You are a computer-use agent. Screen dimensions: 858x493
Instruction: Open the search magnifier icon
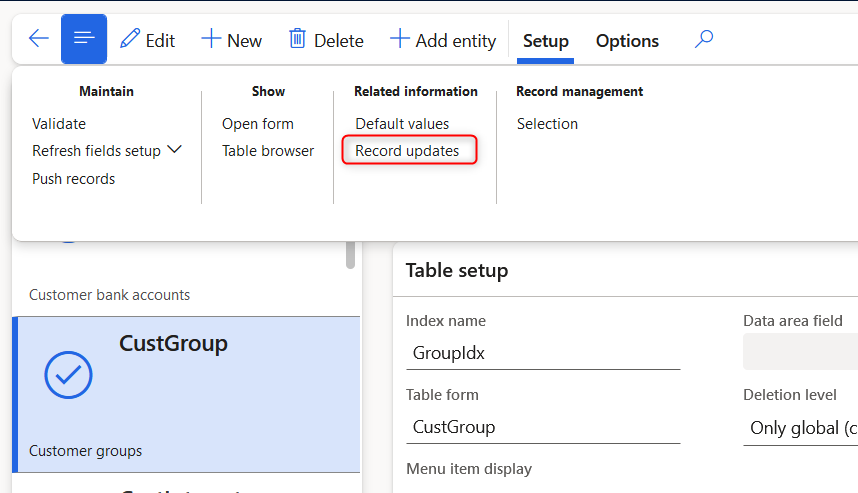[704, 39]
